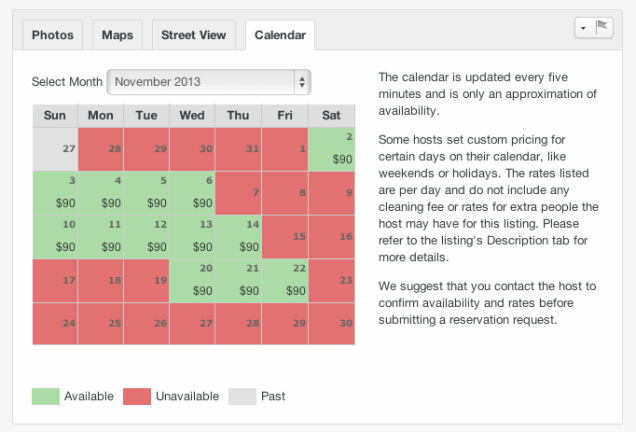Image resolution: width=636 pixels, height=432 pixels.
Task: Select Friday the 22nd at $90
Action: (x=286, y=280)
